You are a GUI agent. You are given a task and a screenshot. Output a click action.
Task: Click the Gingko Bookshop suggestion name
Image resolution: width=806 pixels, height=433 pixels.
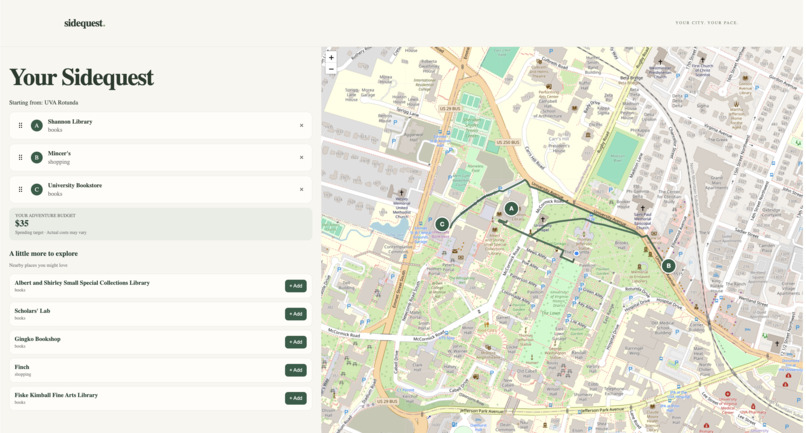click(38, 339)
